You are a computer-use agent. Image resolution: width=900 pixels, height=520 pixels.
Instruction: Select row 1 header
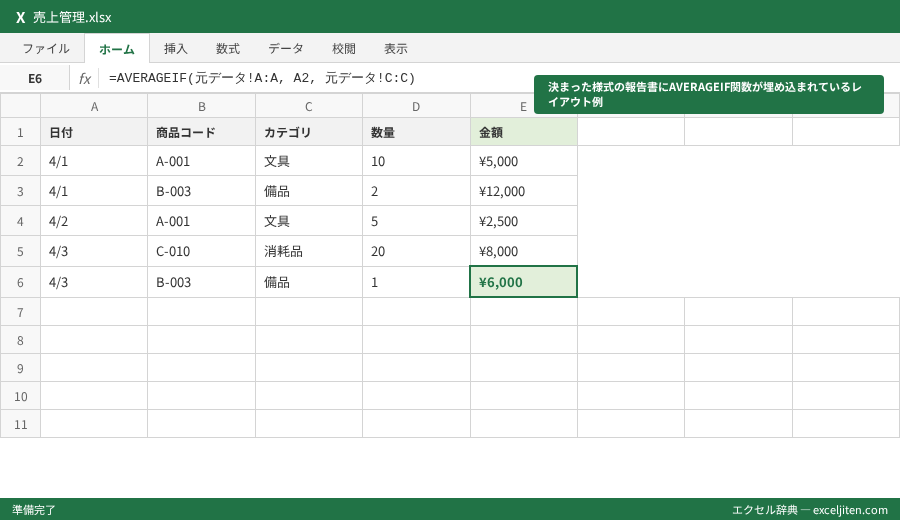20,132
